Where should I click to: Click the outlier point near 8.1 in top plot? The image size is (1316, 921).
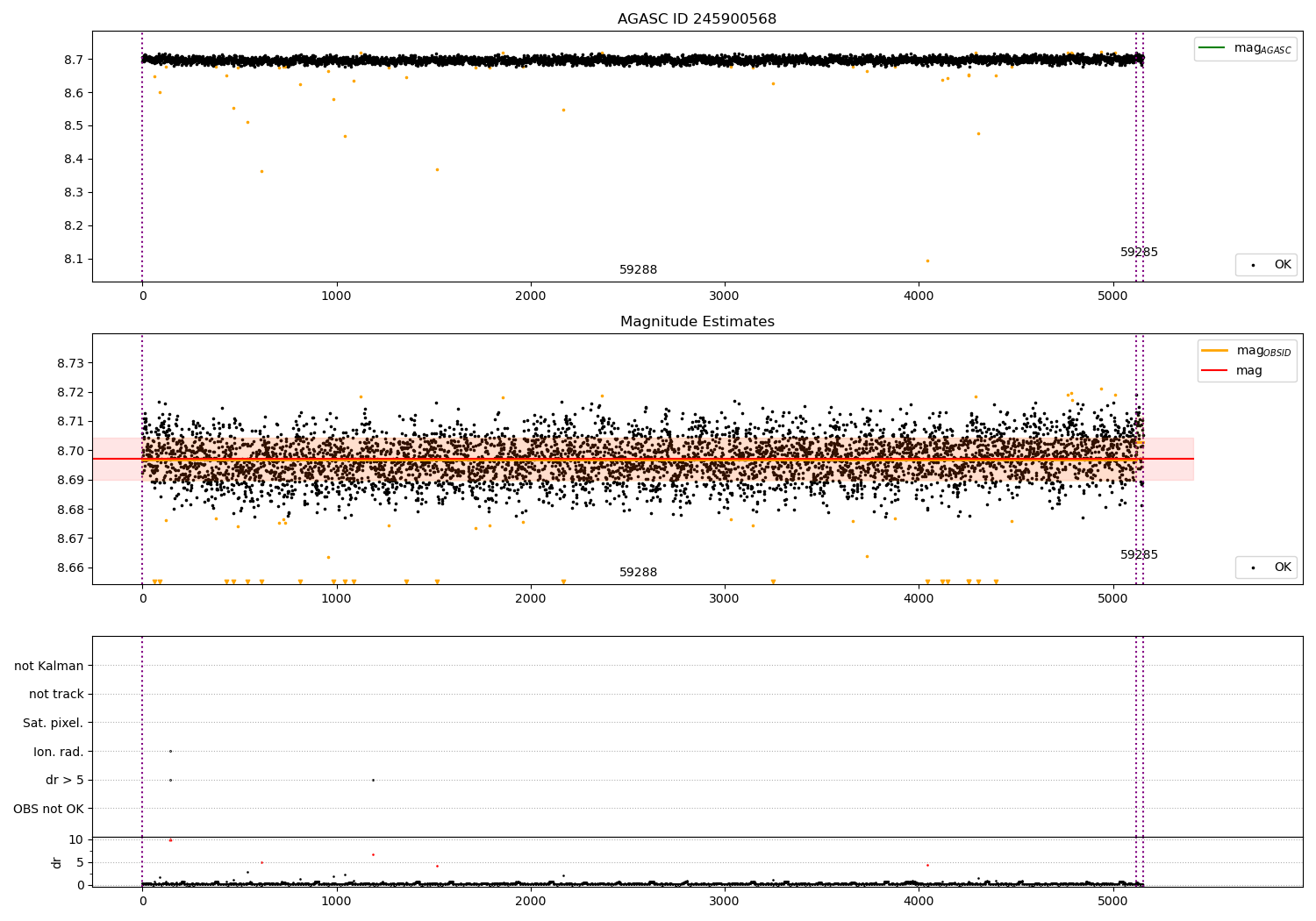927,261
